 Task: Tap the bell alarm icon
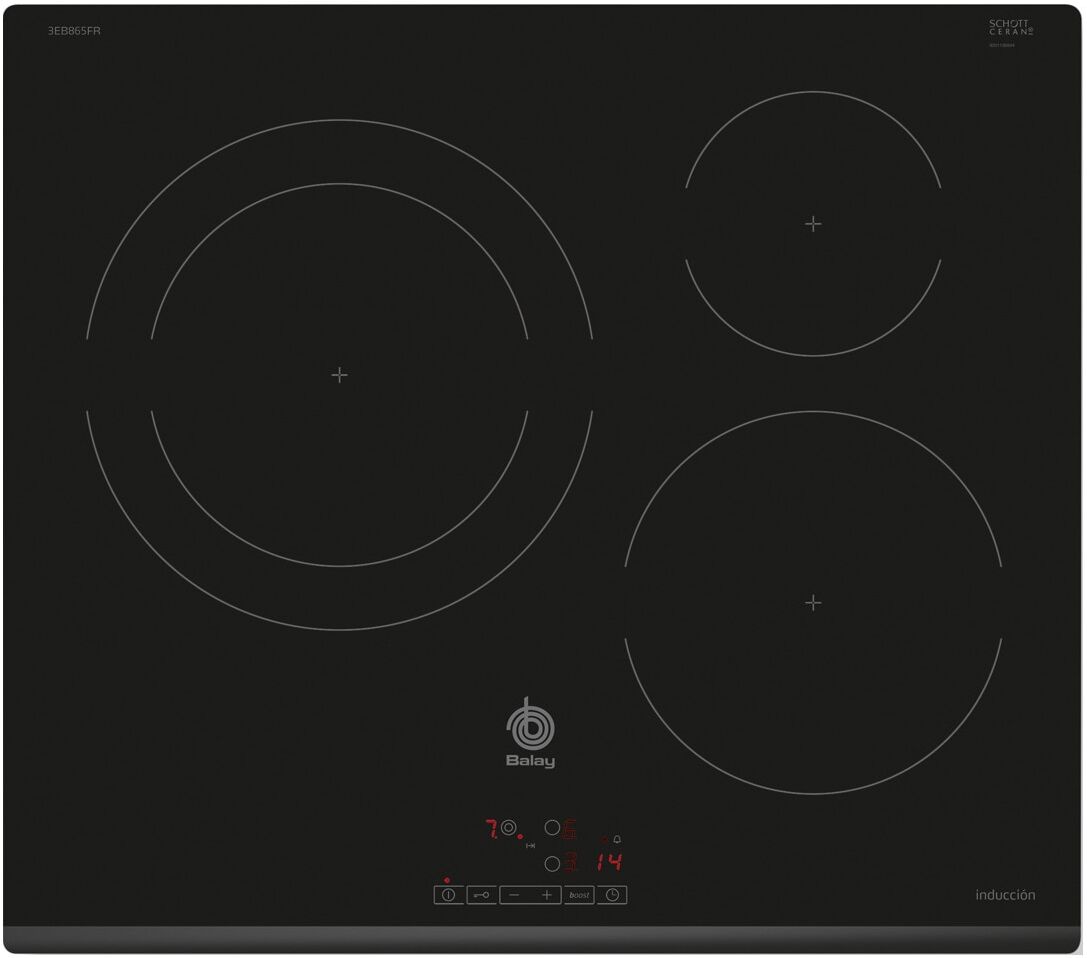[617, 840]
